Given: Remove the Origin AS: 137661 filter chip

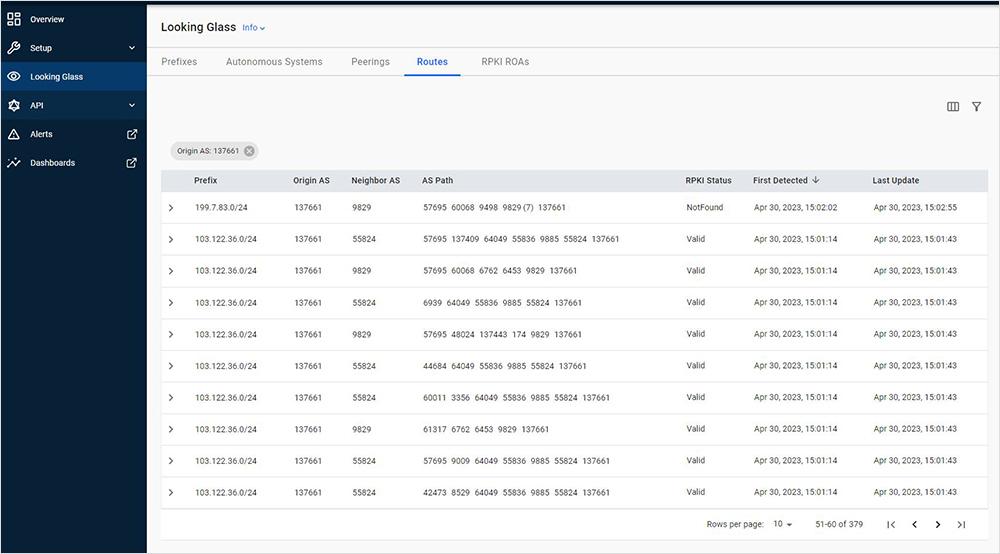Looking at the screenshot, I should 249,151.
